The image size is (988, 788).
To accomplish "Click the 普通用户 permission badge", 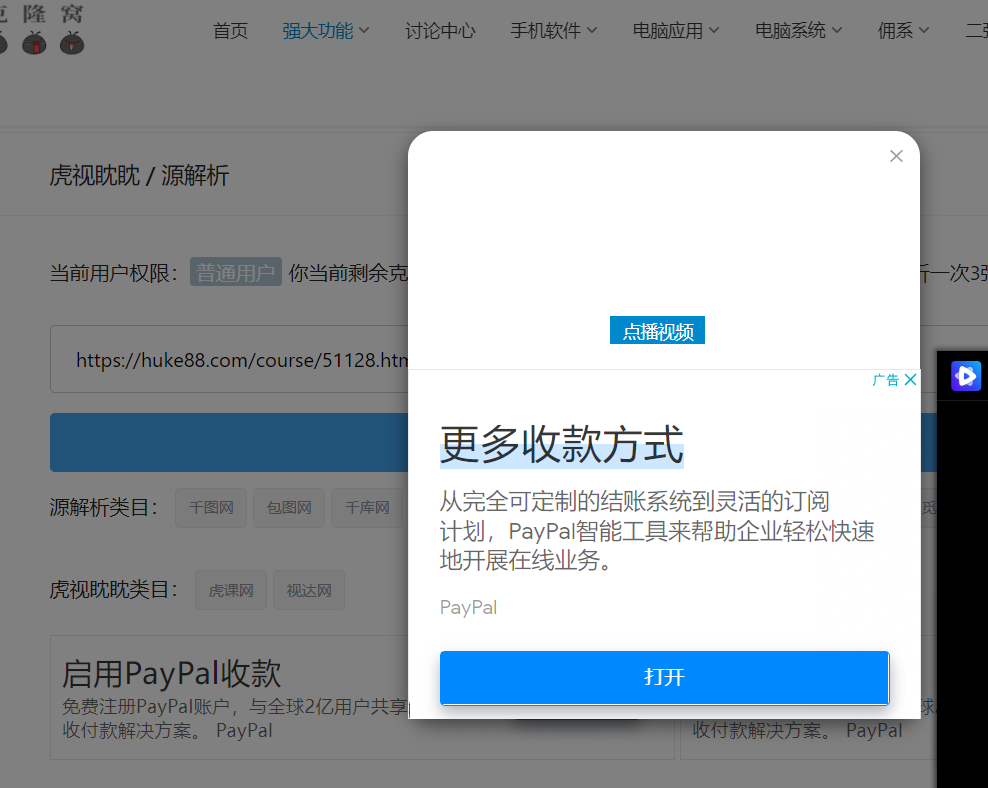I will click(236, 273).
